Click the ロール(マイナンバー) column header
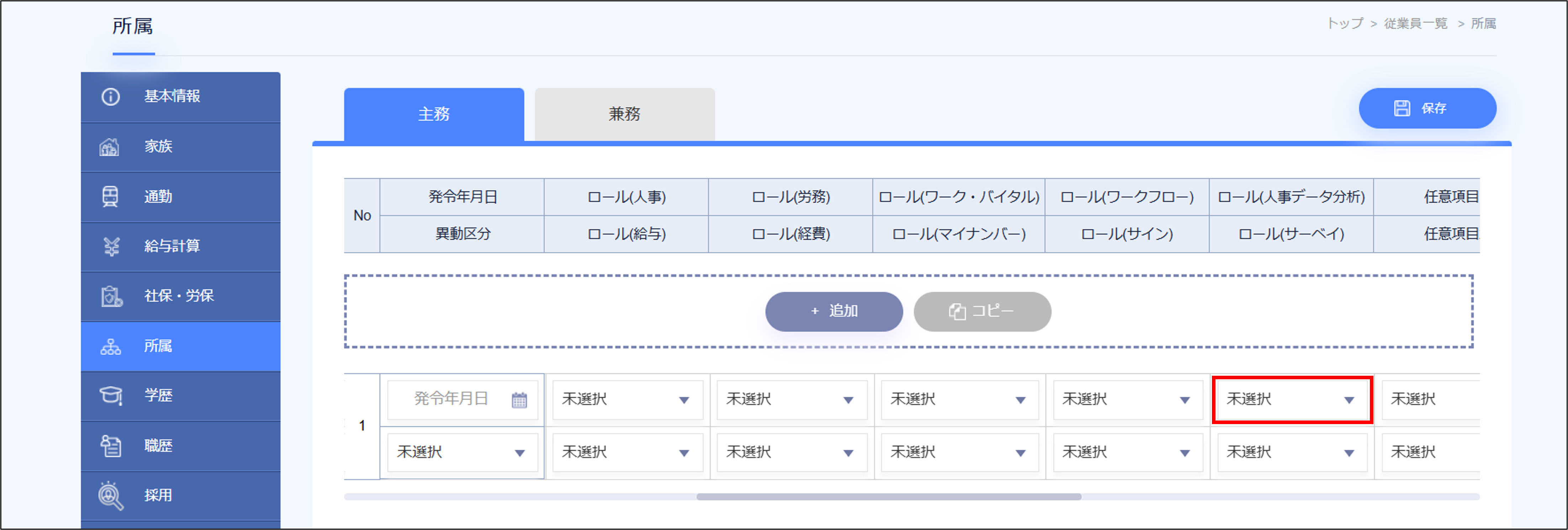The height and width of the screenshot is (530, 1568). 959,234
